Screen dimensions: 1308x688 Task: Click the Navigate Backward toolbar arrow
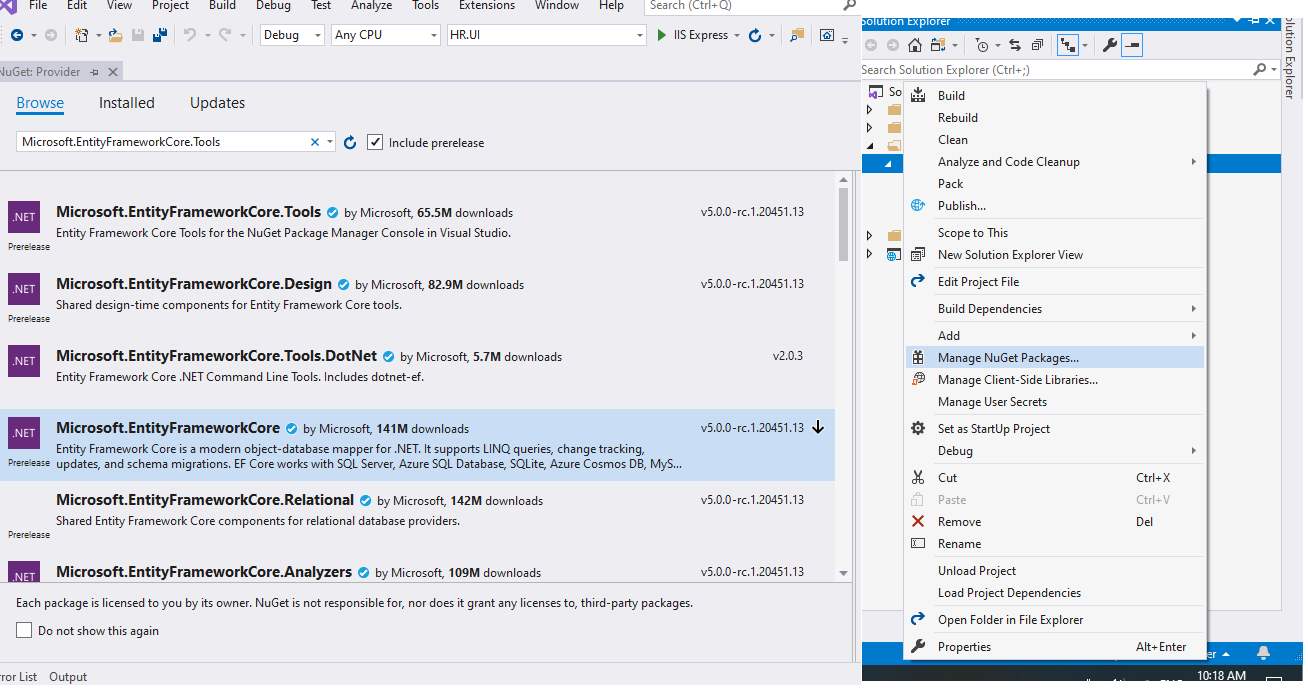pos(19,35)
